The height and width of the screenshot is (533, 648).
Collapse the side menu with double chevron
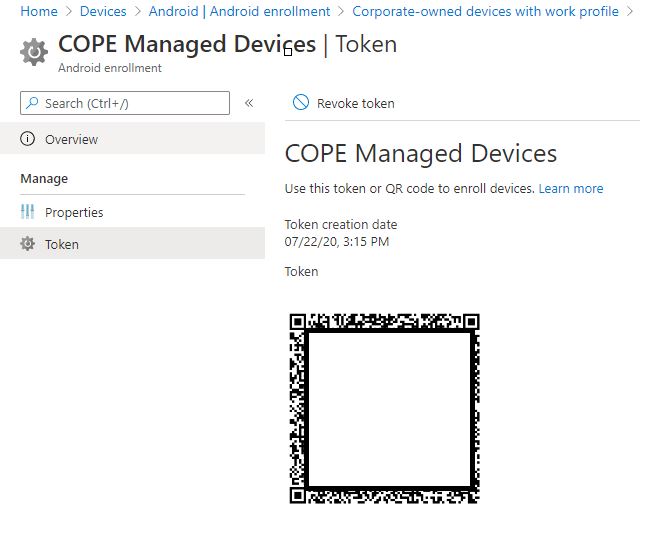coord(249,103)
